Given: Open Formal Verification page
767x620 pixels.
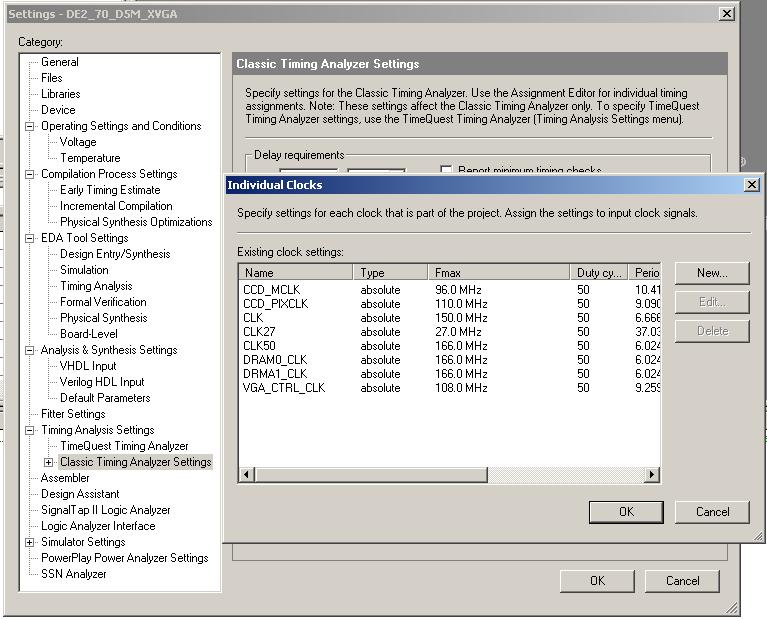Looking at the screenshot, I should coord(103,302).
